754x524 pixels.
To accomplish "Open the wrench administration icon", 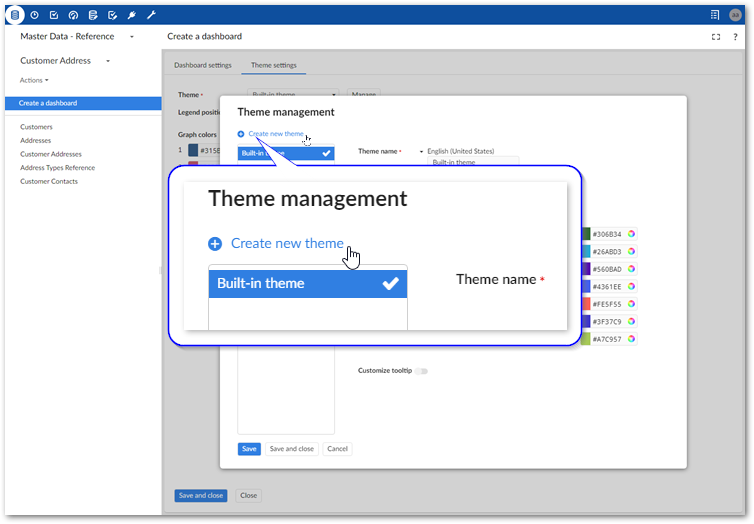I will (150, 15).
